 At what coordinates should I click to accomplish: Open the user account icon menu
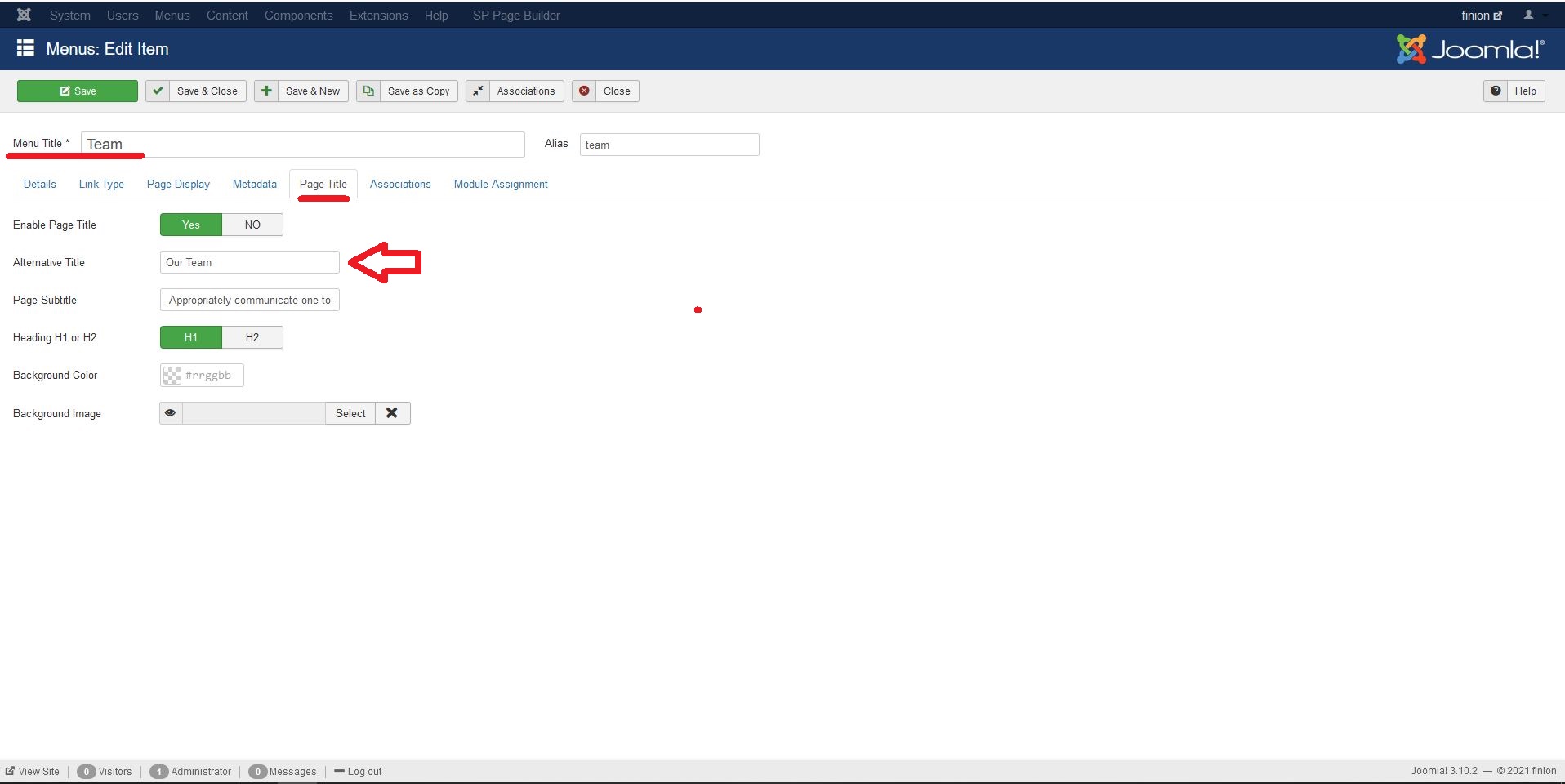(x=1533, y=15)
